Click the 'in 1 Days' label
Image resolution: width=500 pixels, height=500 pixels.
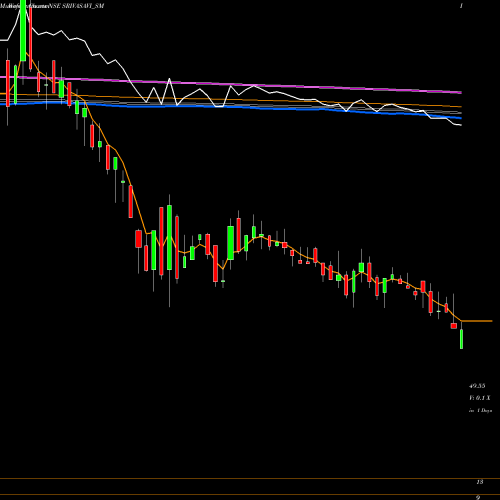pos(480,410)
